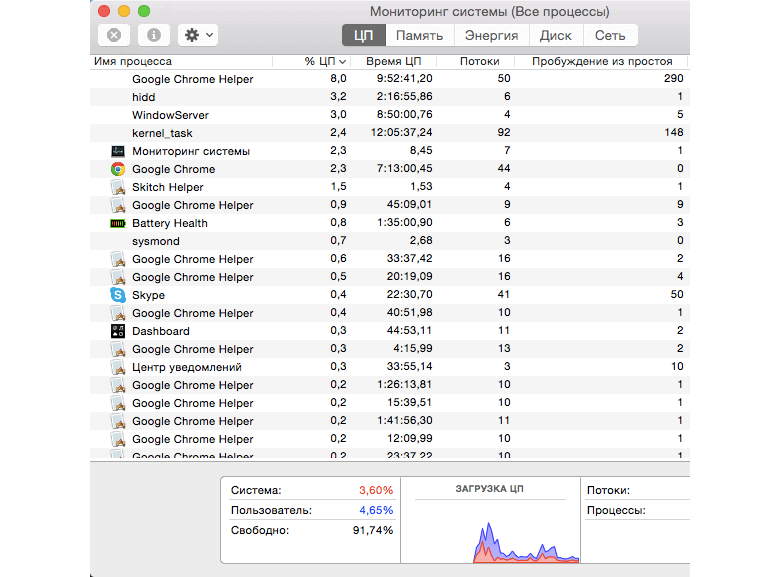Sort by Время ЦП column header
Image resolution: width=780 pixels, height=577 pixels.
(393, 61)
